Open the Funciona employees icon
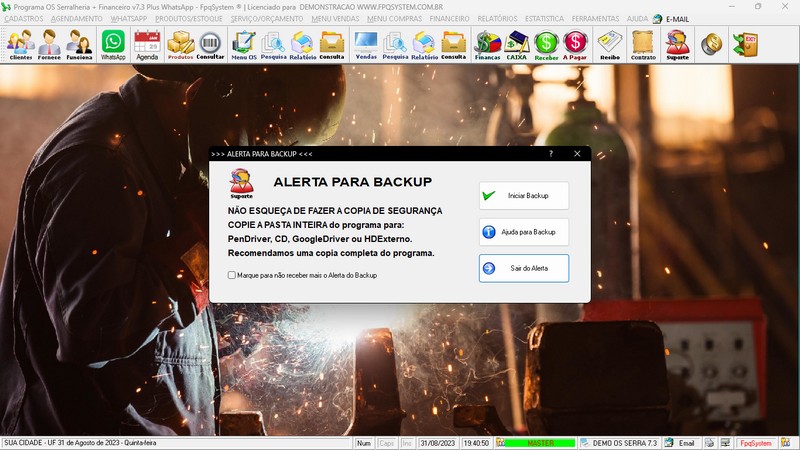 pos(80,44)
